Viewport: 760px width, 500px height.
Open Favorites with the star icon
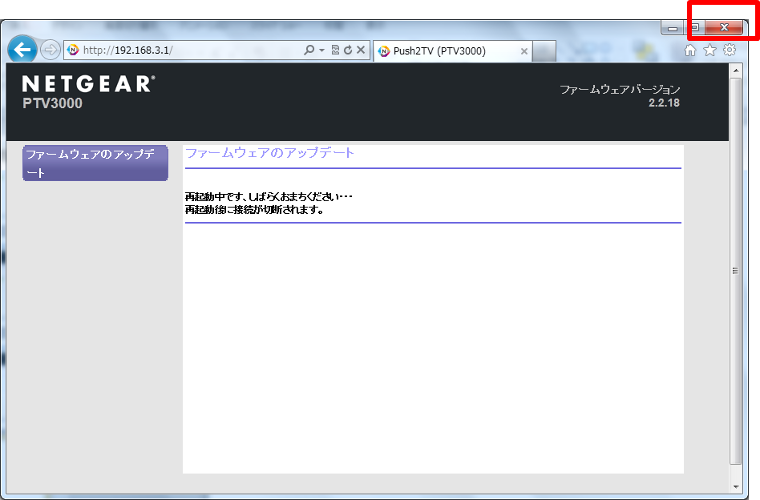(710, 50)
